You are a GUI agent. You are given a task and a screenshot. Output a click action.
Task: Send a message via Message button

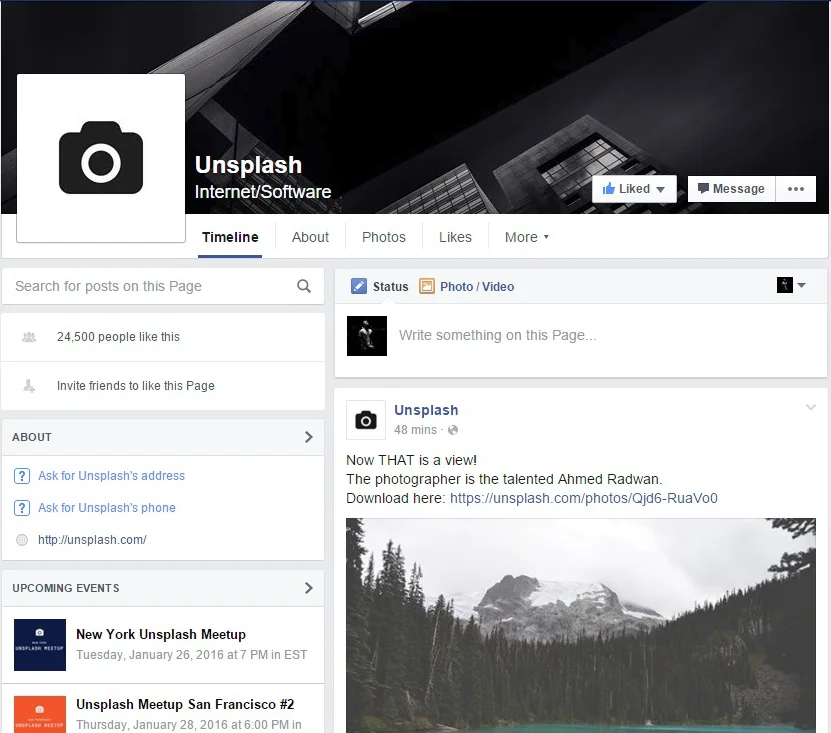[x=731, y=189]
